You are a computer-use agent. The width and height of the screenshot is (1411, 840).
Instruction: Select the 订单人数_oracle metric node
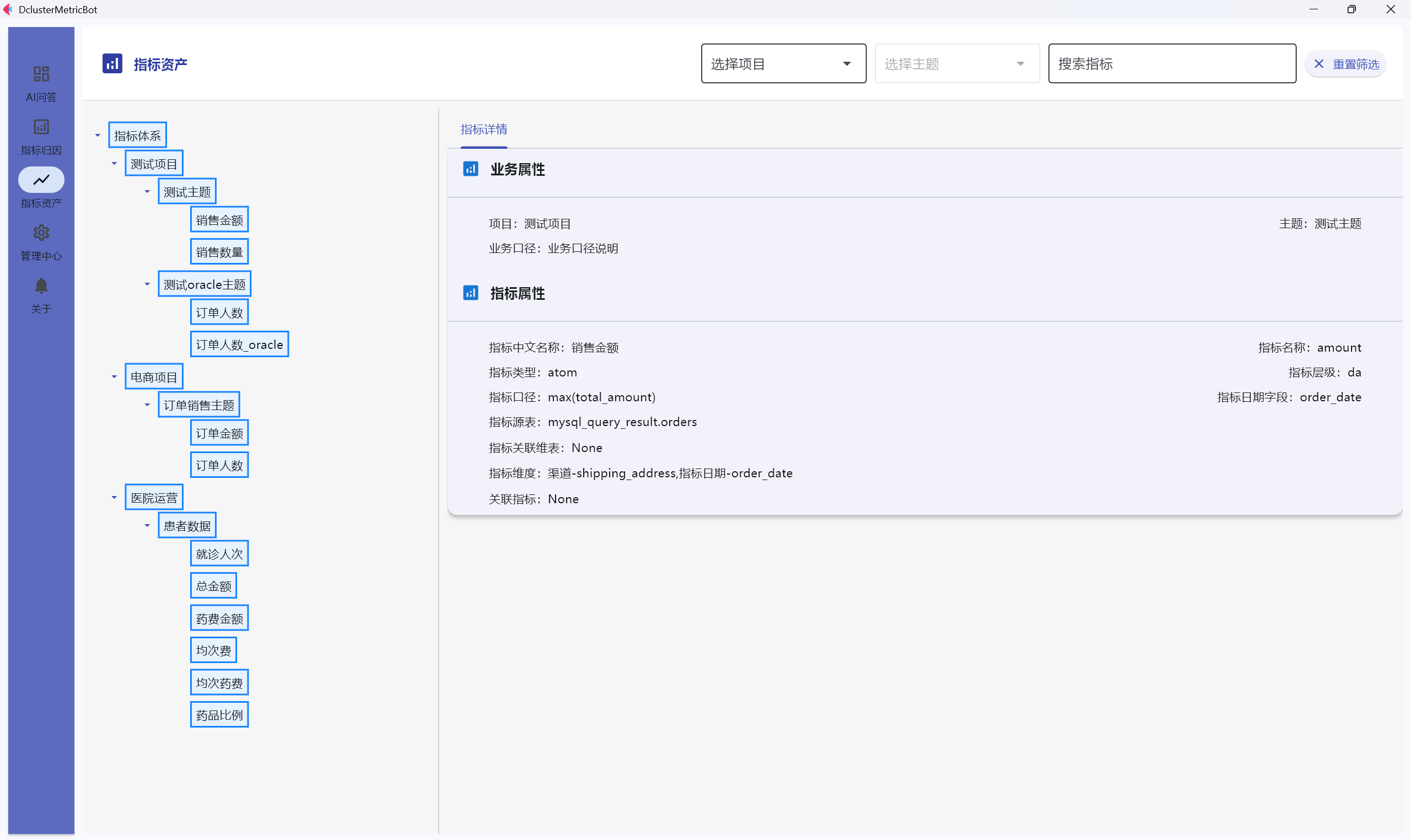tap(239, 344)
